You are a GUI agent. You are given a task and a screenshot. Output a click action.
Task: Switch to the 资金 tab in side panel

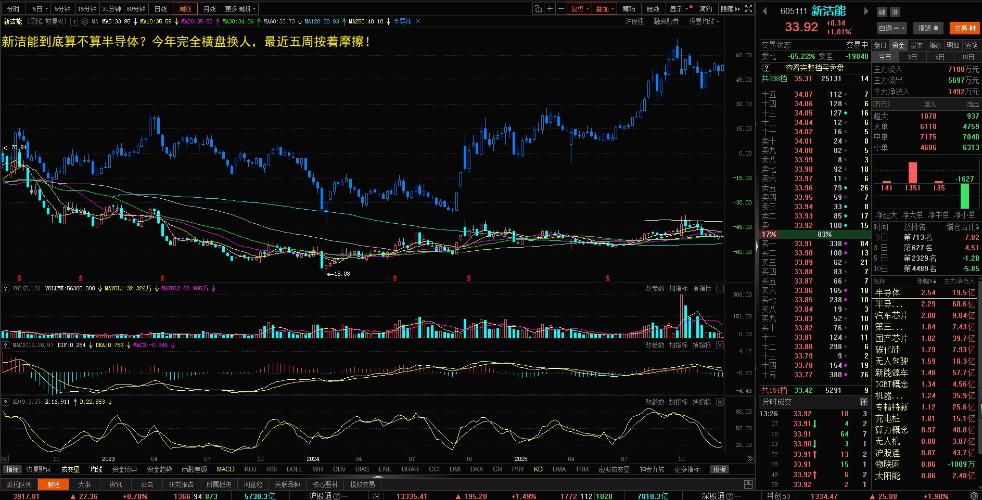point(898,45)
